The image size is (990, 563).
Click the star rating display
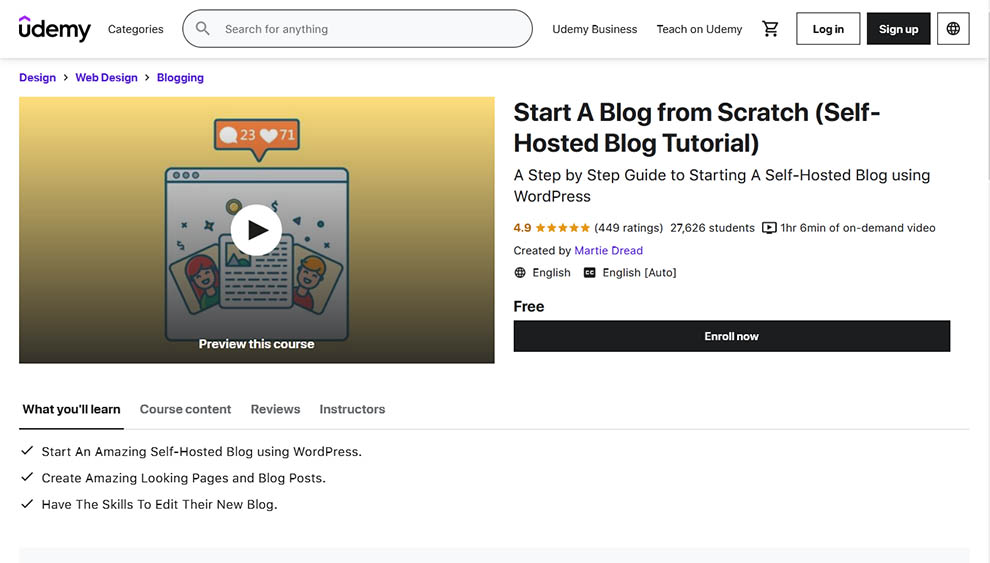[563, 228]
